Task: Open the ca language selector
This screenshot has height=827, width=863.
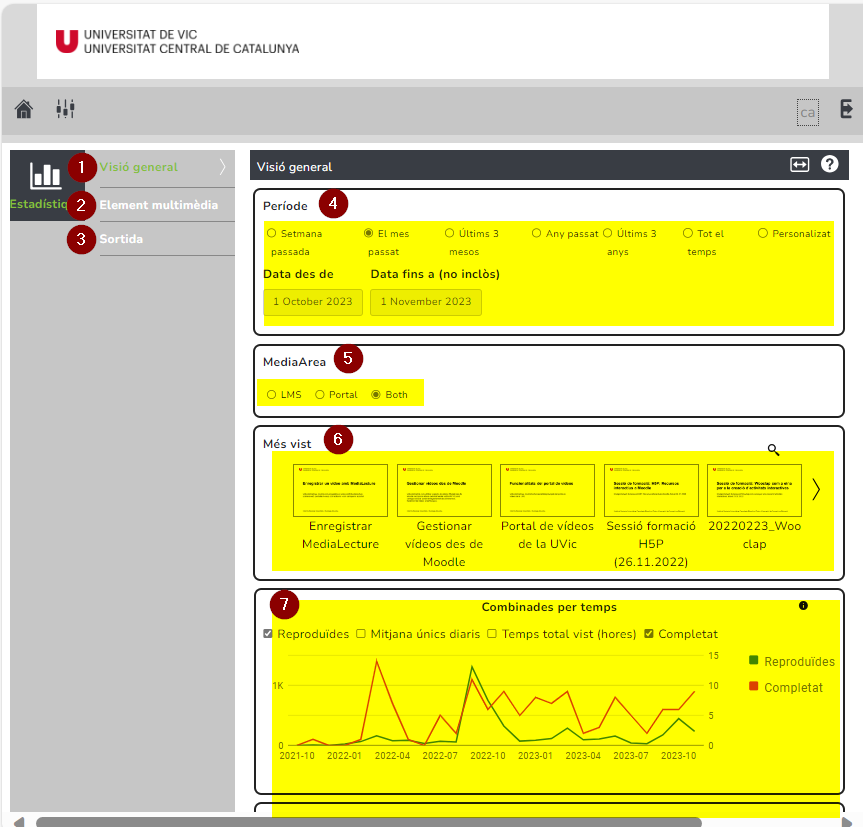Action: coord(807,113)
